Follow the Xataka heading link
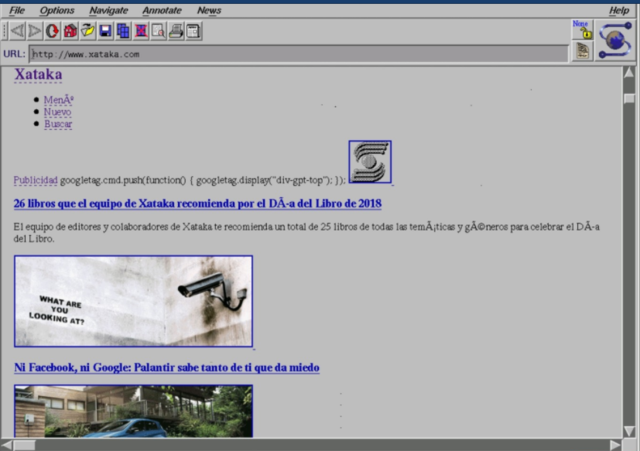This screenshot has width=640, height=451. pos(38,75)
